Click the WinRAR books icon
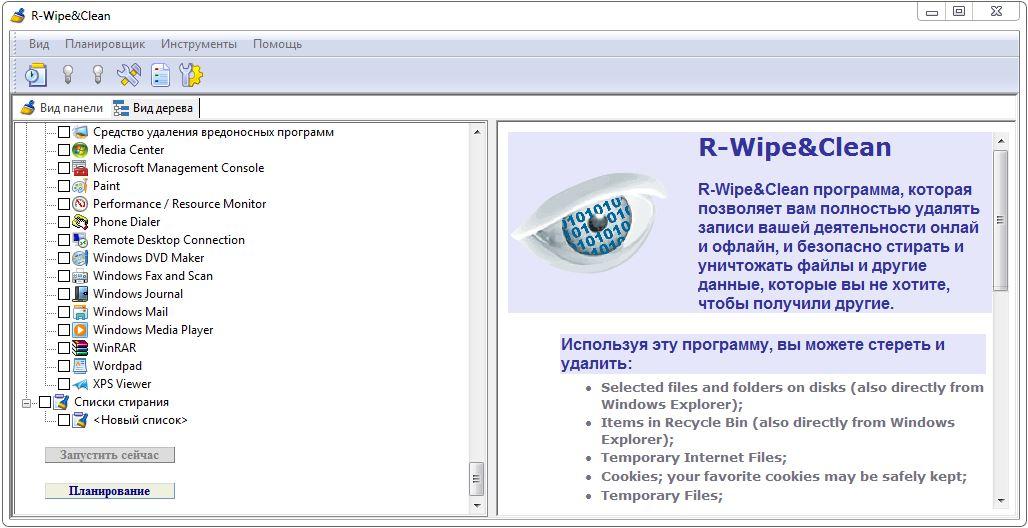This screenshot has width=1028, height=528. click(x=80, y=348)
